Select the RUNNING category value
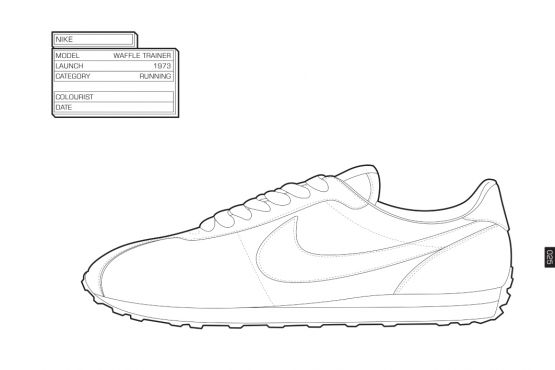555x370 pixels. click(155, 76)
